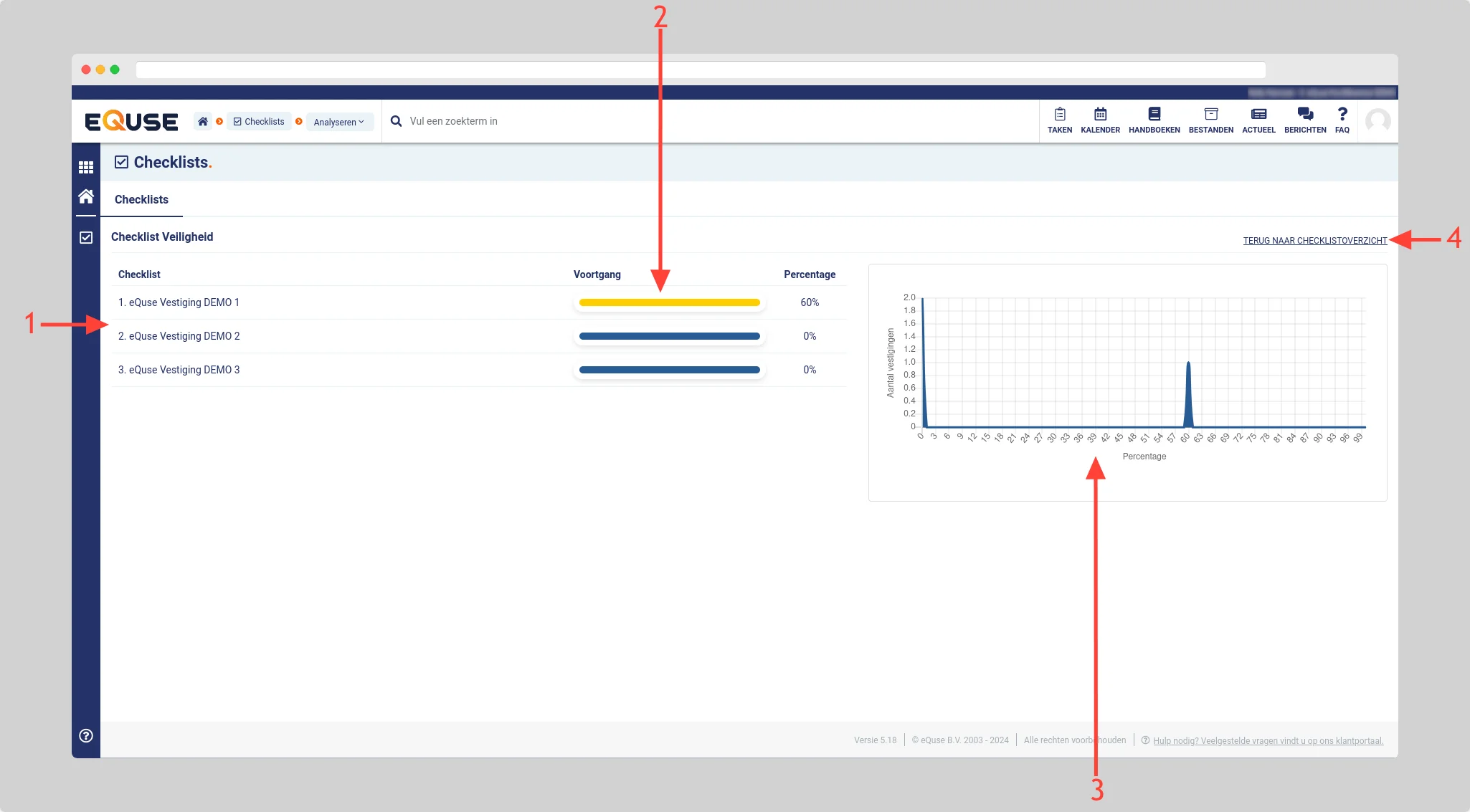This screenshot has height=812, width=1470.
Task: Open the Bestanden archive icon
Action: [1210, 115]
